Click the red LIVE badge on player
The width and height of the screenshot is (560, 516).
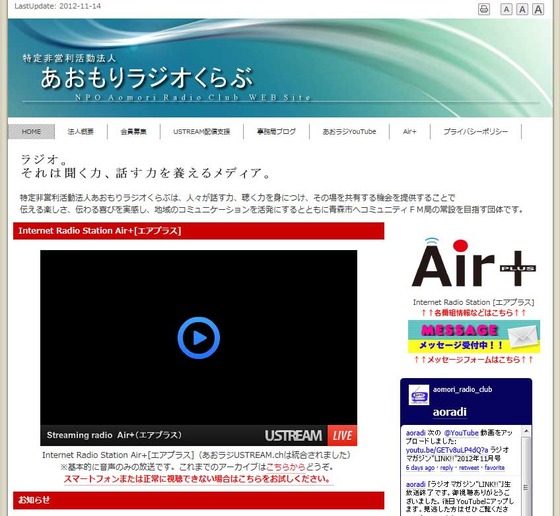pyautogui.click(x=342, y=435)
